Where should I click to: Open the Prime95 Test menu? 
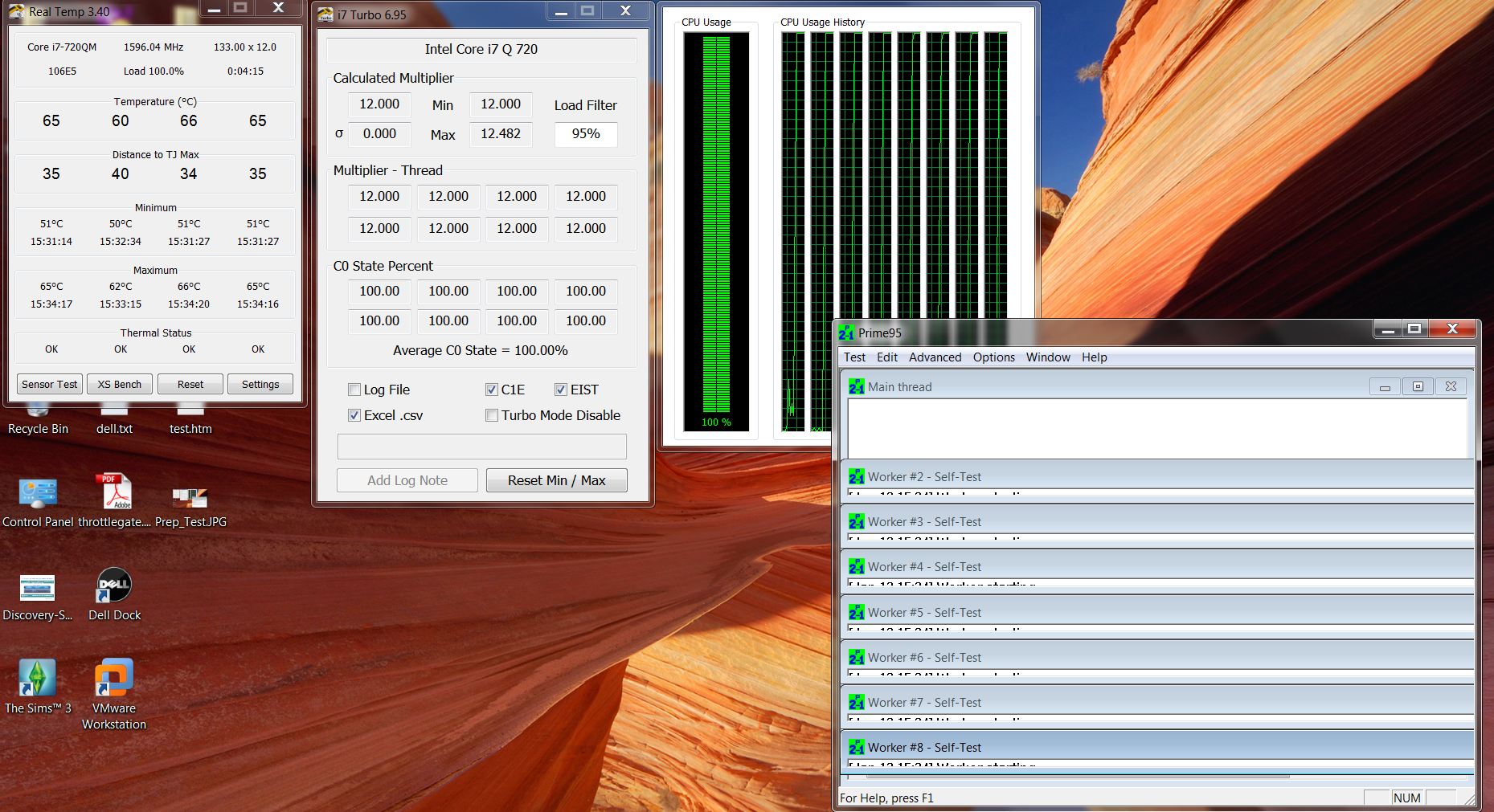854,357
